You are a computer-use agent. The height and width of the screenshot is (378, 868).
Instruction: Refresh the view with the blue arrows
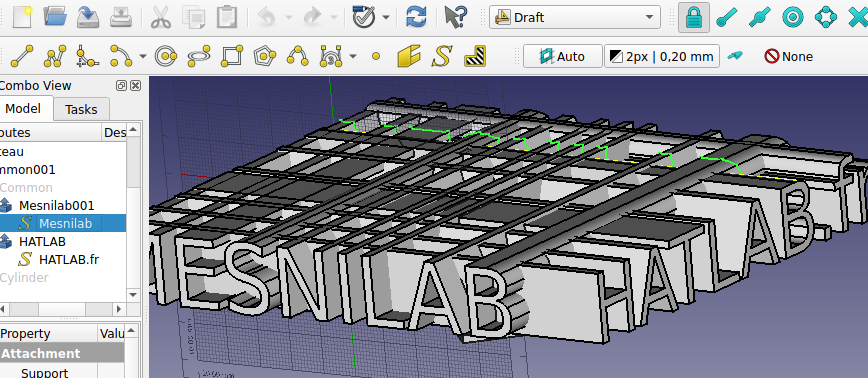pos(416,17)
